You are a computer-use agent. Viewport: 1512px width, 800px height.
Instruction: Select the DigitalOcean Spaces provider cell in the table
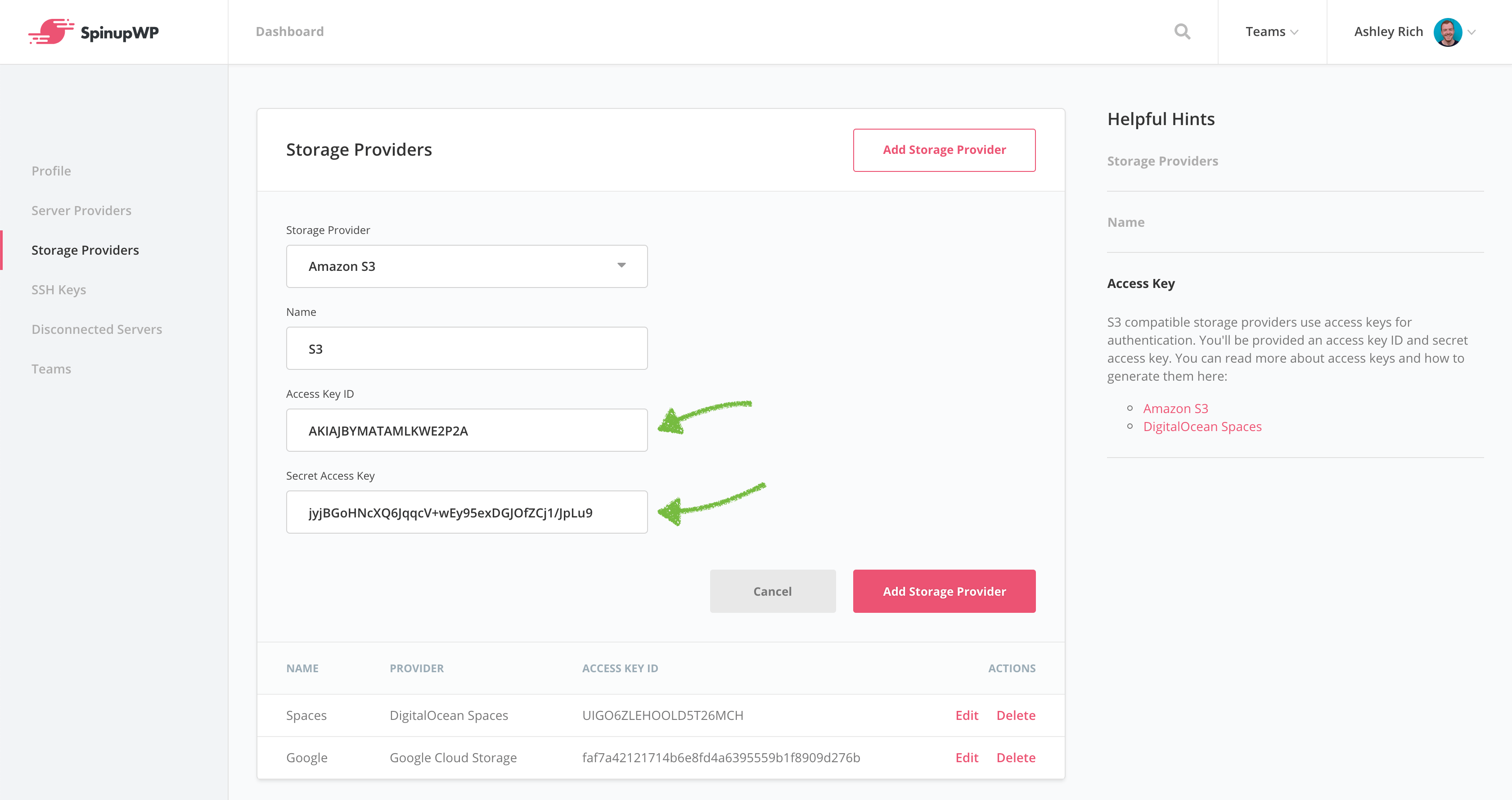(449, 715)
